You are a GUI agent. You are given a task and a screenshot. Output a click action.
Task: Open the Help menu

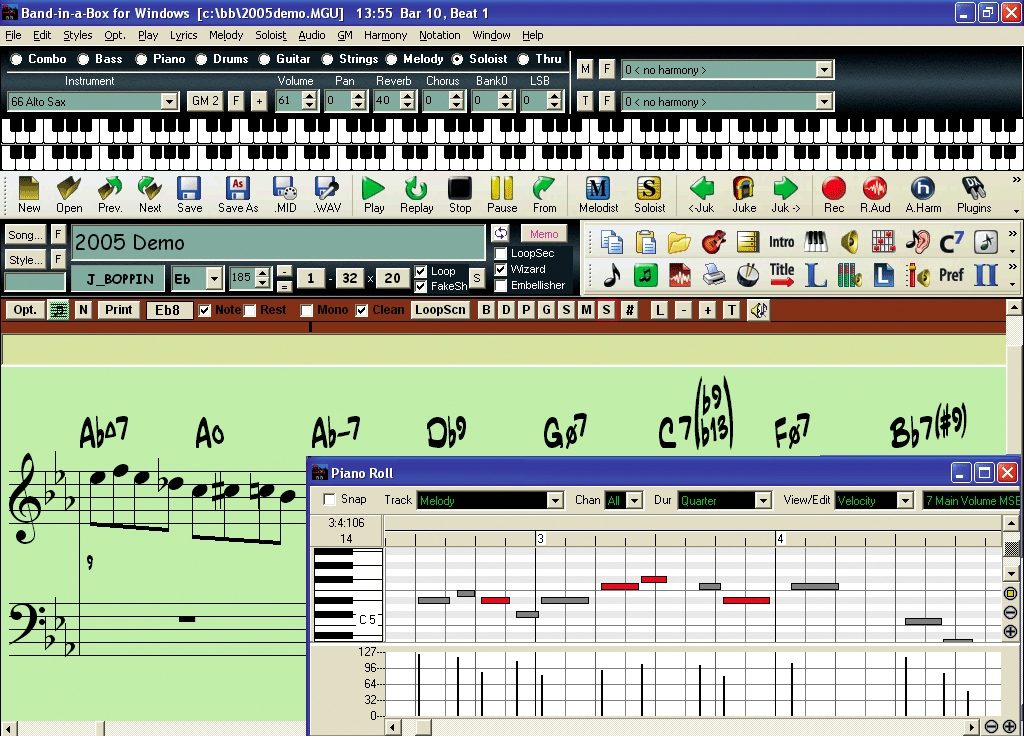pos(532,35)
